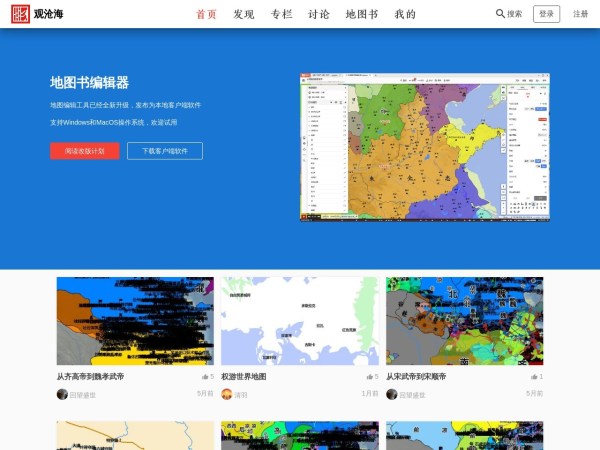Open the 权游世界地图 map thumbnail
600x450 pixels.
[300, 321]
